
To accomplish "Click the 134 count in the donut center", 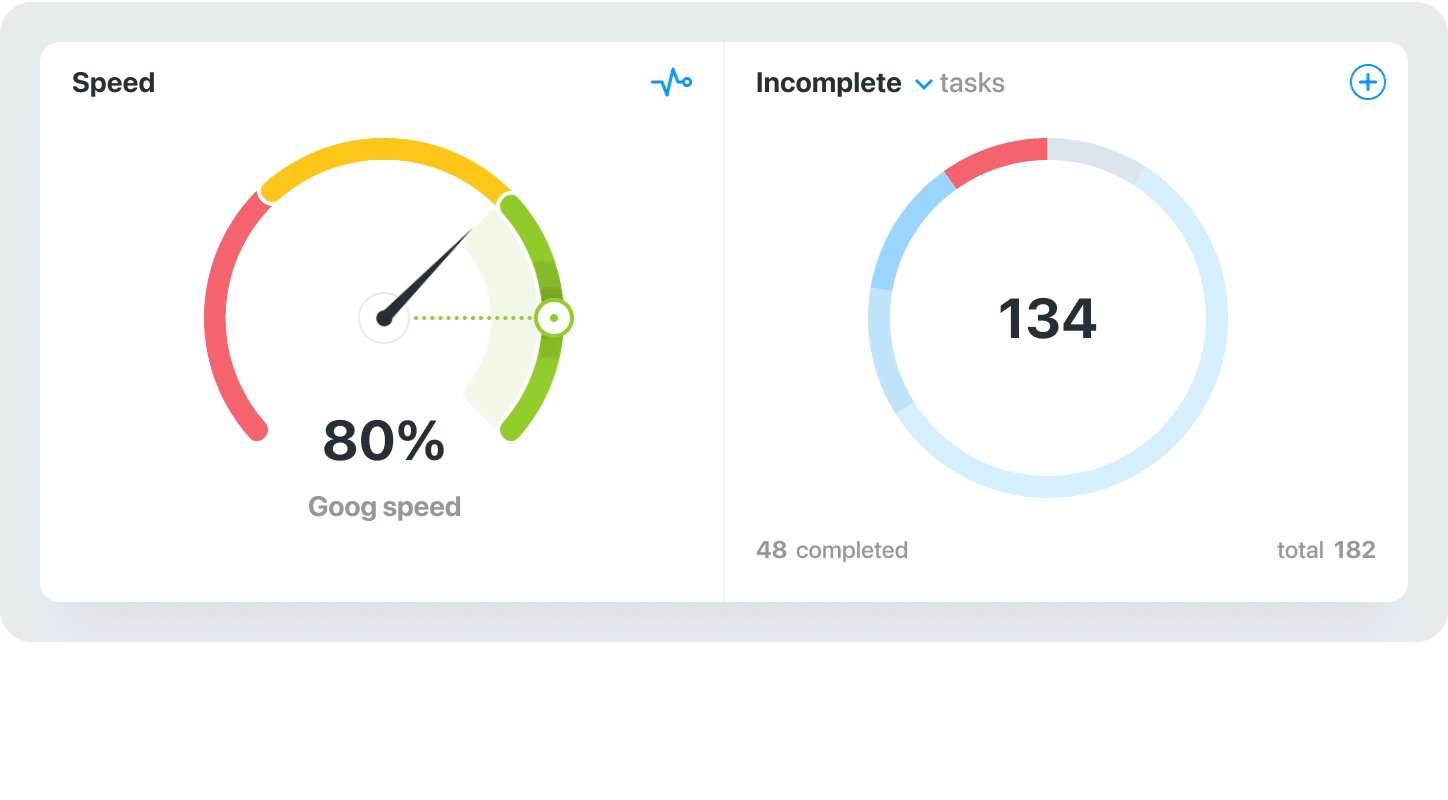I will tap(1048, 318).
